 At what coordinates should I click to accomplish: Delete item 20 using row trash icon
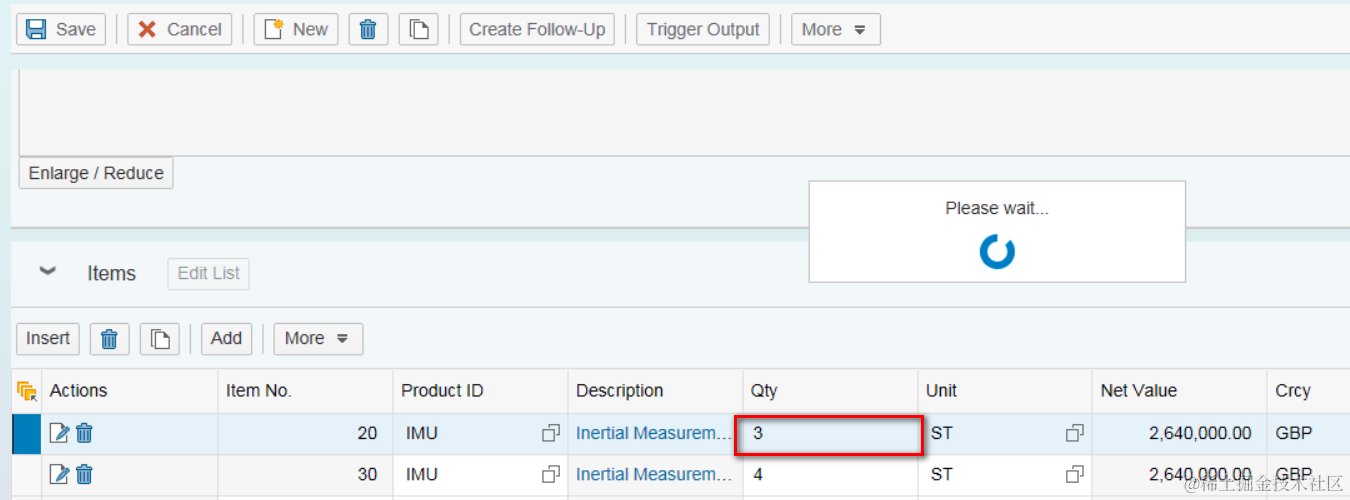pyautogui.click(x=85, y=433)
